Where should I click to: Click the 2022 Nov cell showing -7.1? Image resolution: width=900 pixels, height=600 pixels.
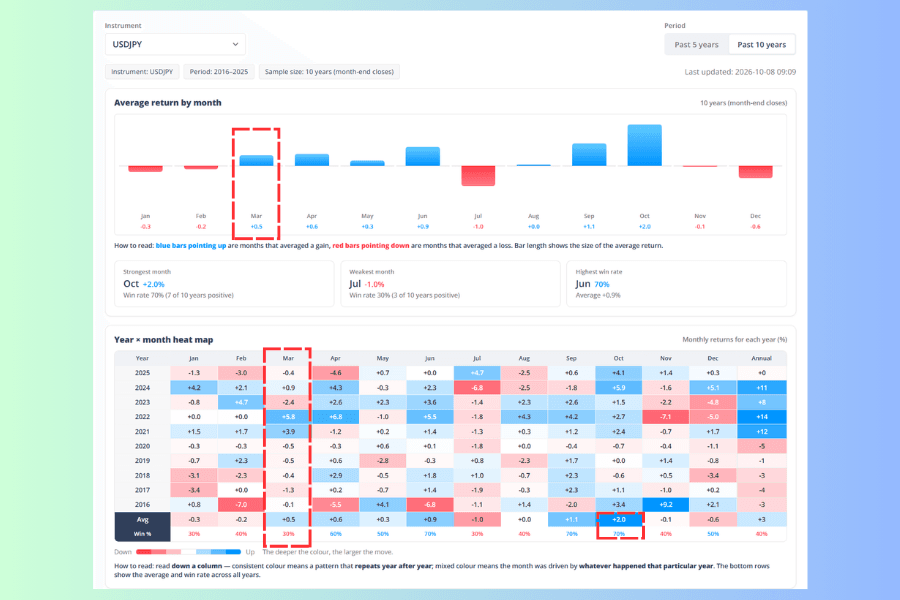(666, 417)
